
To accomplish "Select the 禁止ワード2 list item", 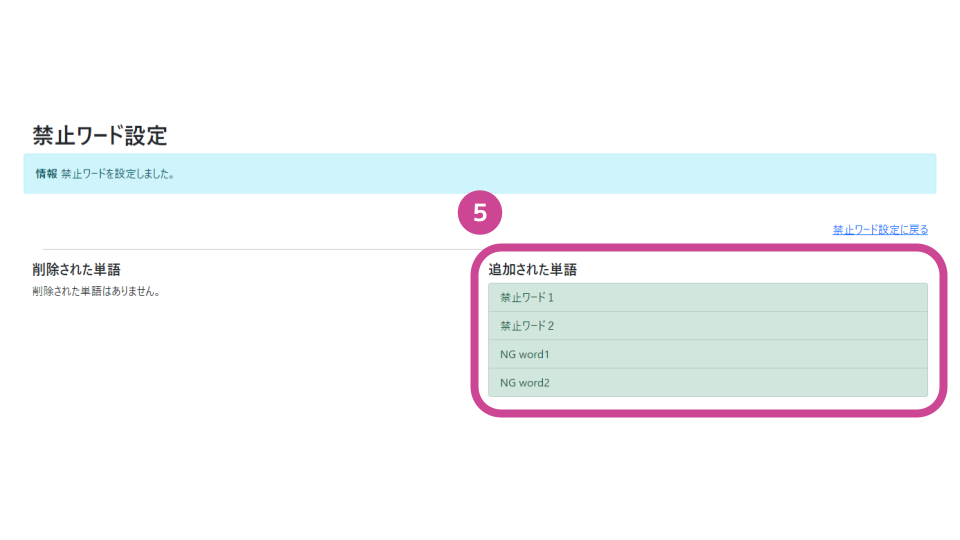I will pyautogui.click(x=708, y=326).
